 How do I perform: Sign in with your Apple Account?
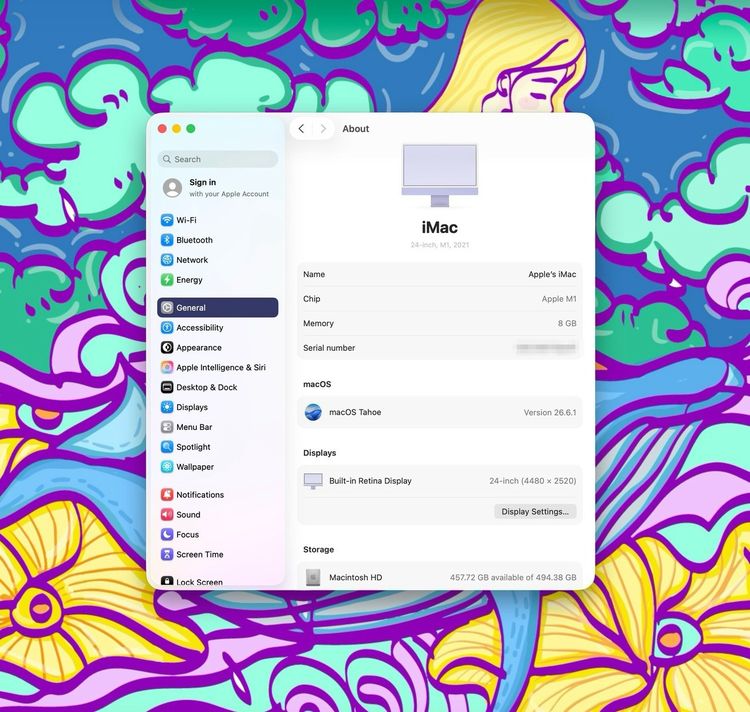218,187
